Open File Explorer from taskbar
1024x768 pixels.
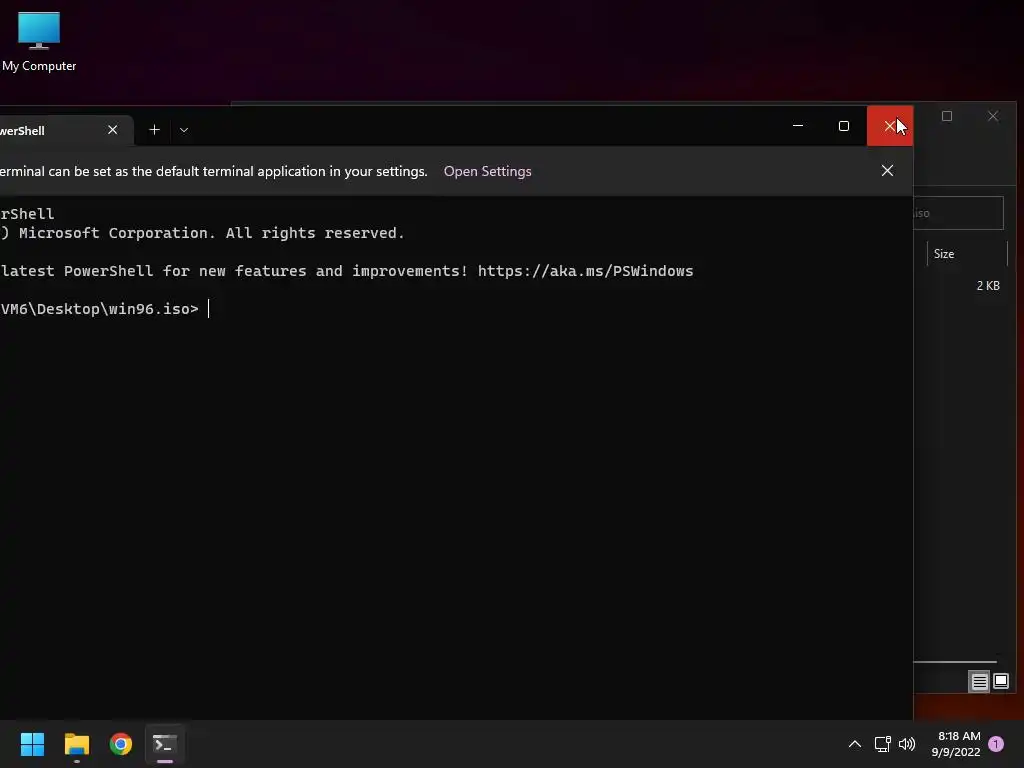pos(76,744)
